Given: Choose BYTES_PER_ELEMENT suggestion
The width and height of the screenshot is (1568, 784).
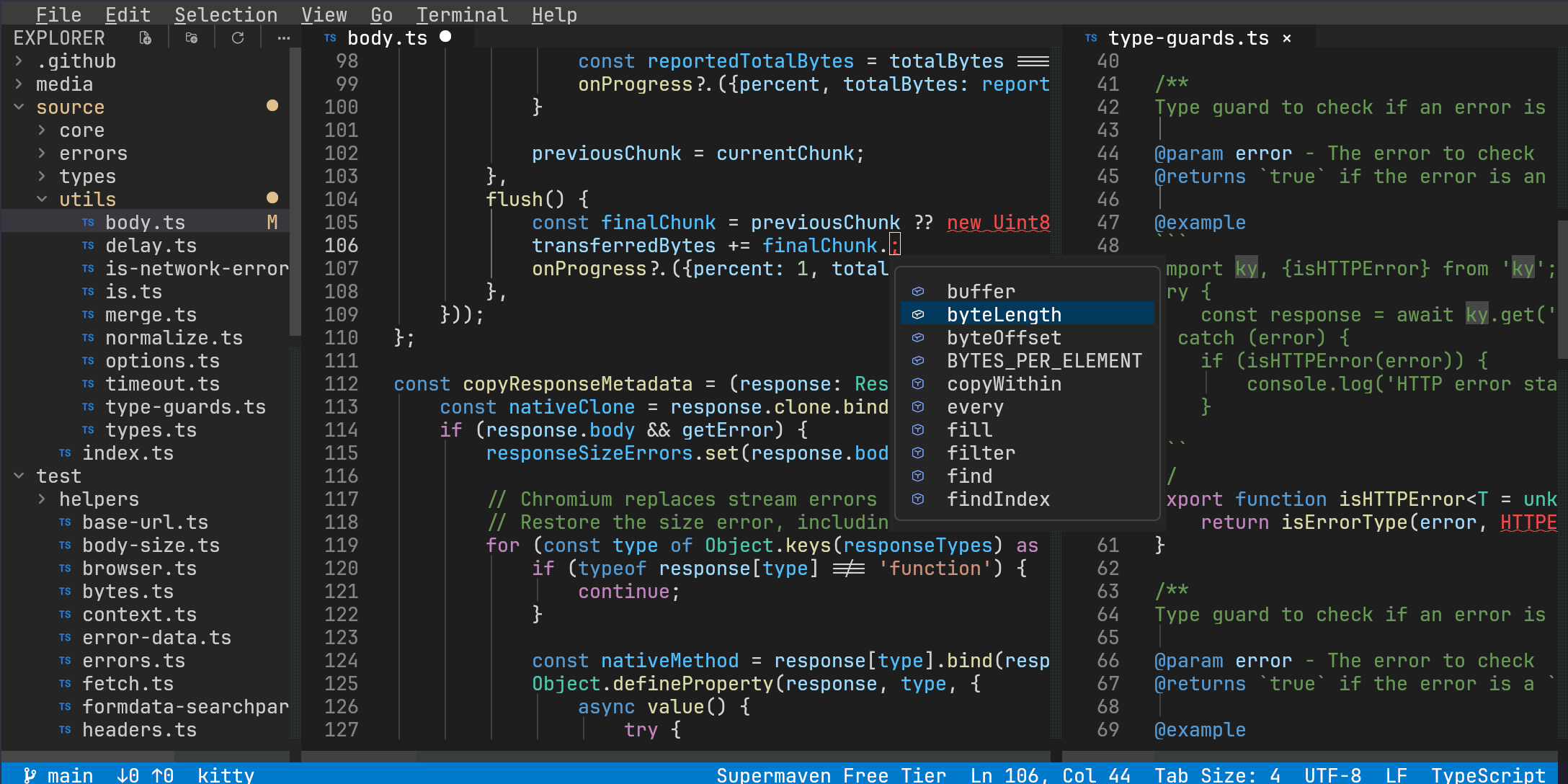Looking at the screenshot, I should pyautogui.click(x=1027, y=361).
